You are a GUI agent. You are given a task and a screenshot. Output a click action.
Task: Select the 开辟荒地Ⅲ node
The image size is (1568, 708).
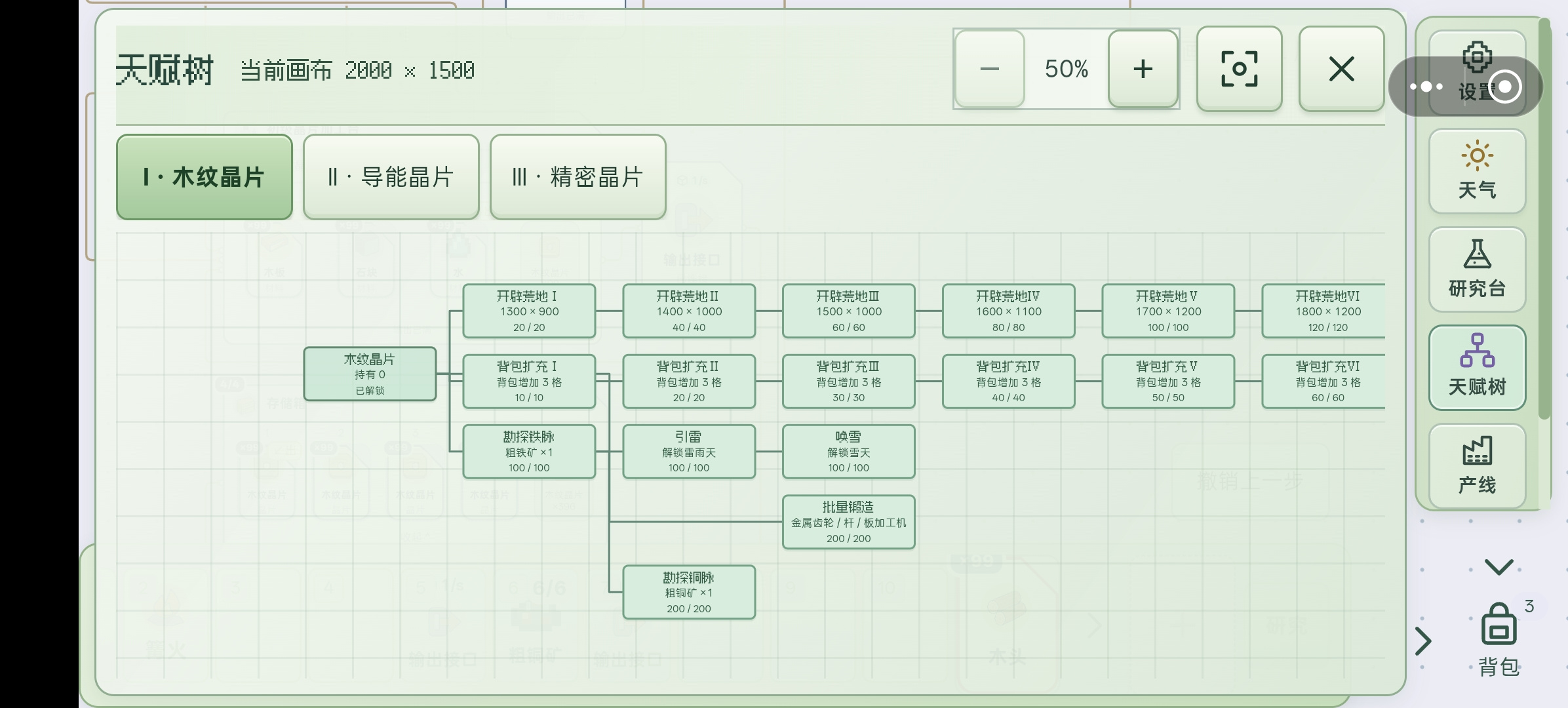[848, 311]
